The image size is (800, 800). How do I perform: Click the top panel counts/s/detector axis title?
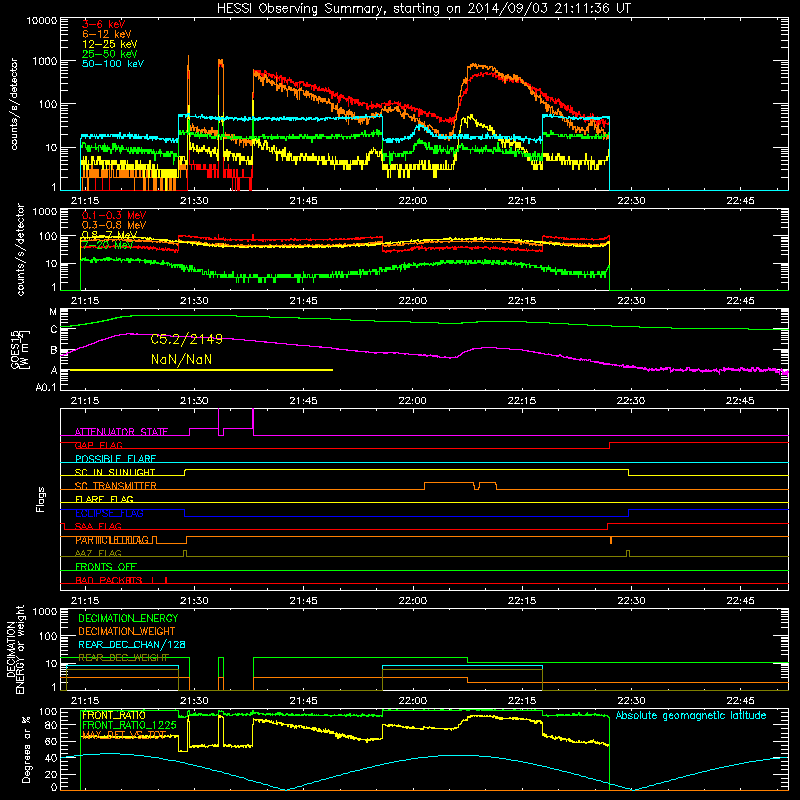click(14, 104)
